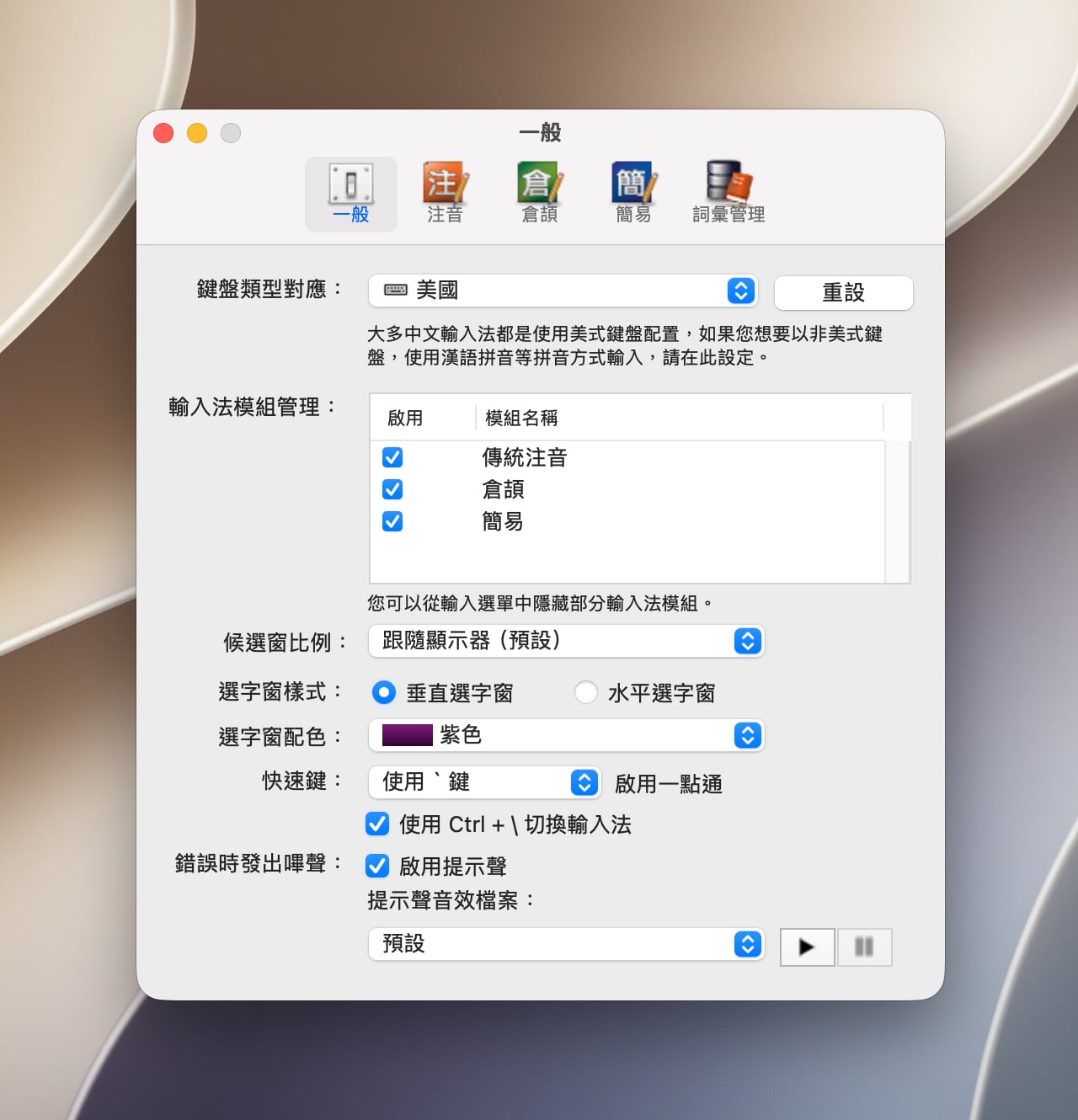Open the 詞彙管理 vocabulary management tab
1078x1120 pixels.
pos(728,194)
